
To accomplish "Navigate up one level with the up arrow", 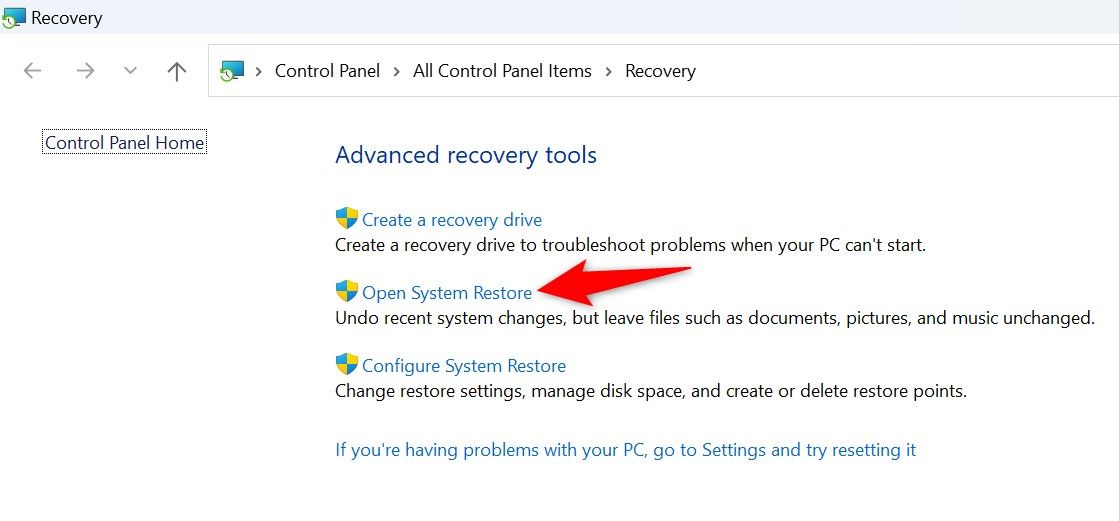I will tap(177, 71).
